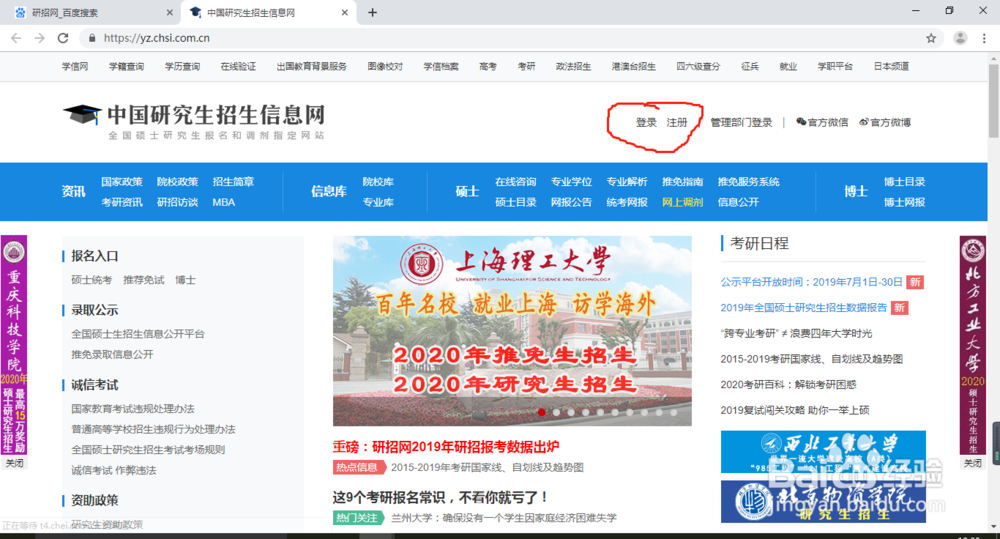Open 推免服务系统 link
1000x539 pixels.
pos(749,182)
